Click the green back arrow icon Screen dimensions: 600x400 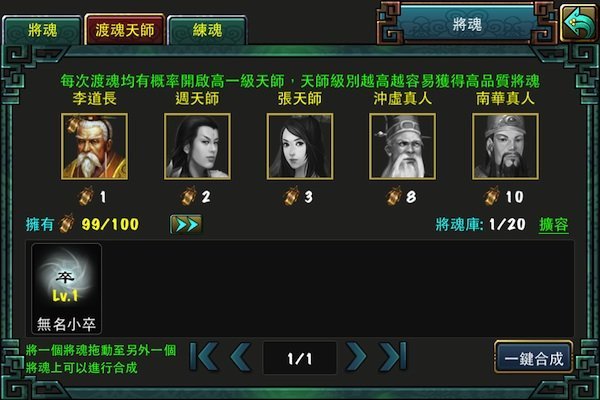pyautogui.click(x=579, y=23)
